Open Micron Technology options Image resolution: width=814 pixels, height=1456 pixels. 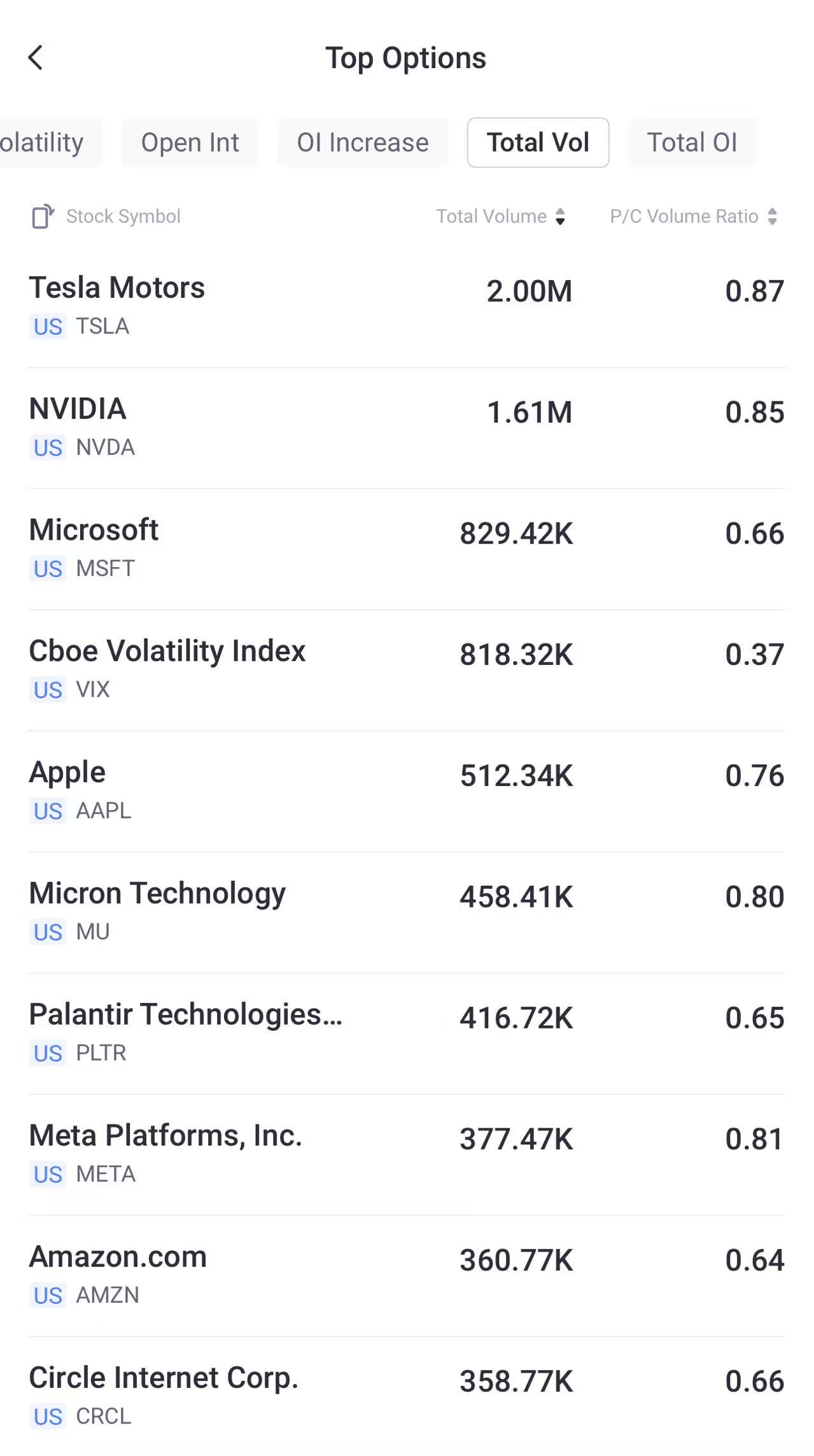[407, 911]
